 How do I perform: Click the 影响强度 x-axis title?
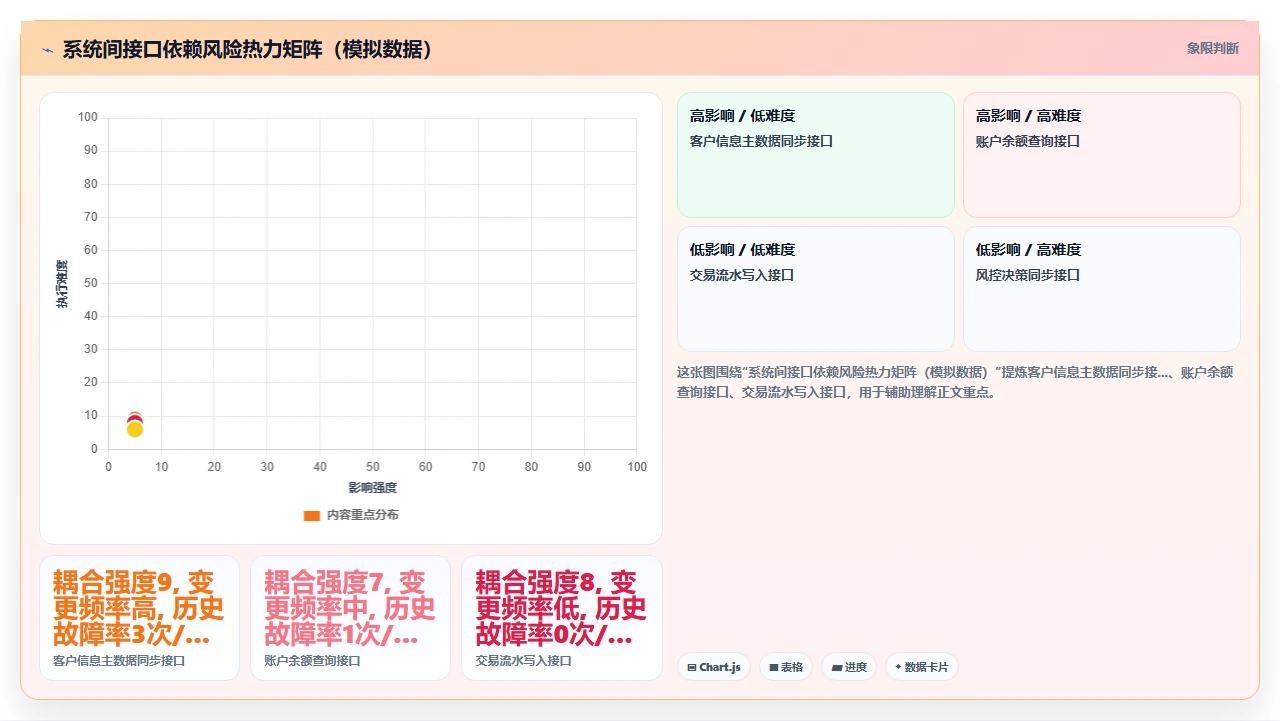[x=373, y=488]
